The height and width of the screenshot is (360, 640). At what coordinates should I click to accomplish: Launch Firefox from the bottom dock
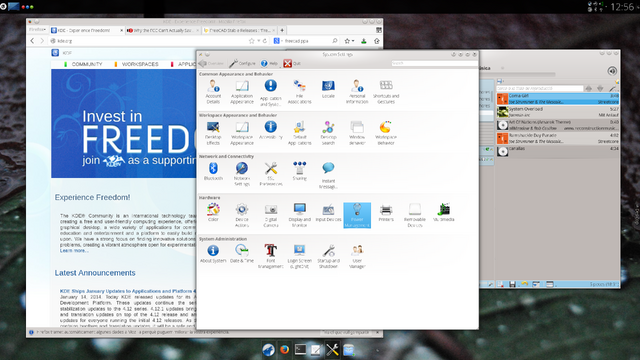tap(284, 349)
